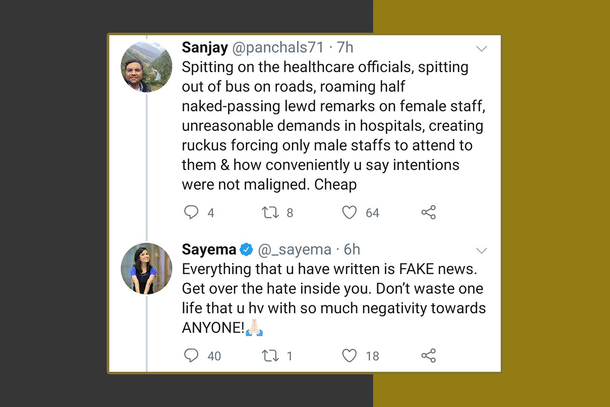View Sayema's profile picture
Image resolution: width=610 pixels, height=407 pixels.
tap(147, 269)
